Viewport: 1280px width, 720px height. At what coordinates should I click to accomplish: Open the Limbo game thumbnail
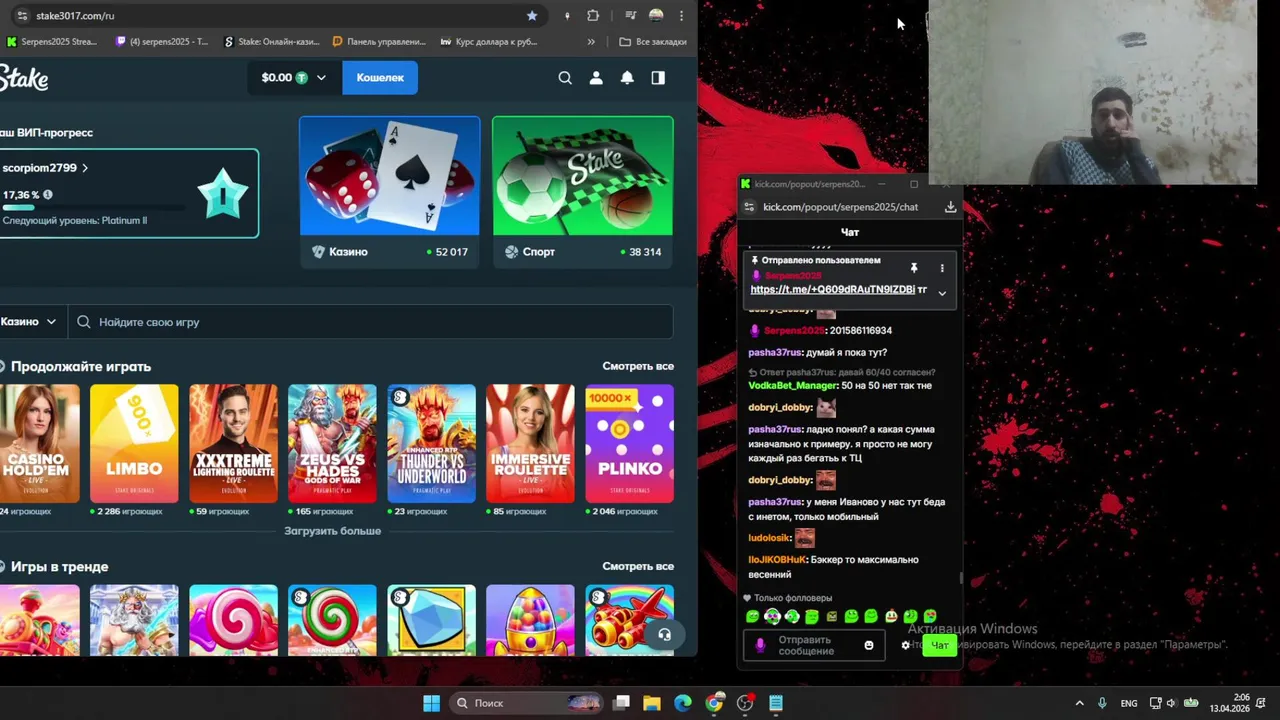134,443
